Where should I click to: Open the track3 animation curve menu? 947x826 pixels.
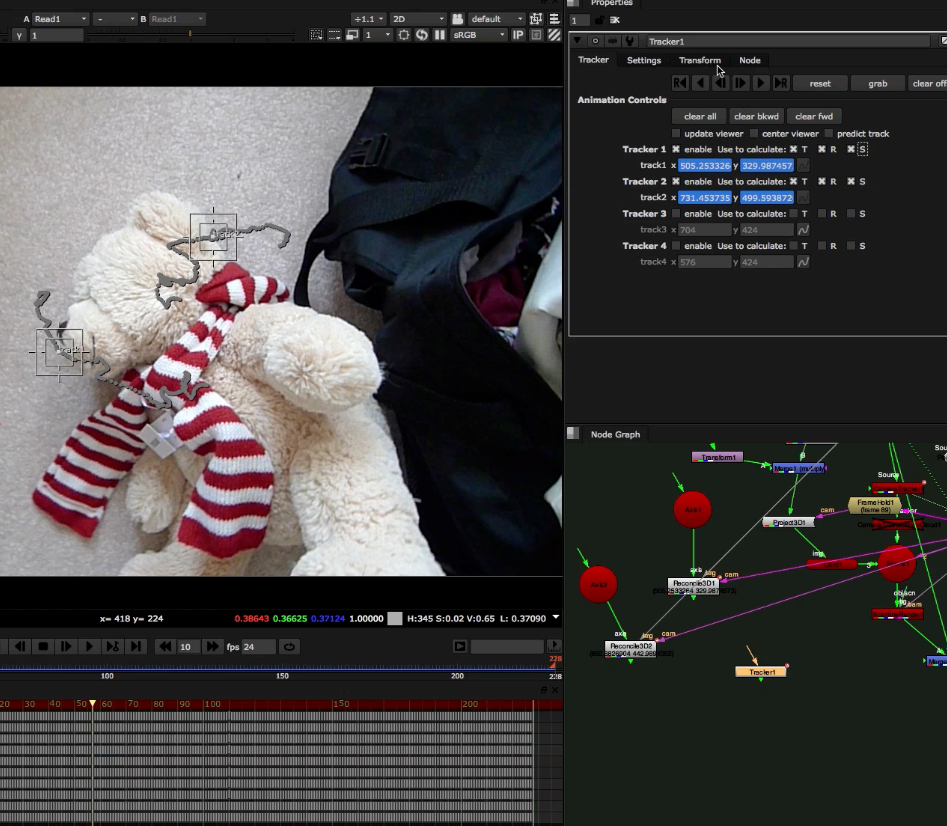click(803, 229)
